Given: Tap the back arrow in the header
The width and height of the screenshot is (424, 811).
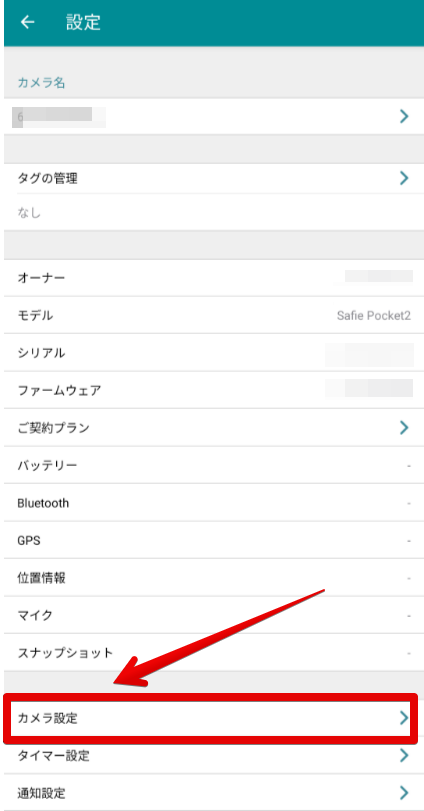Looking at the screenshot, I should tap(27, 22).
